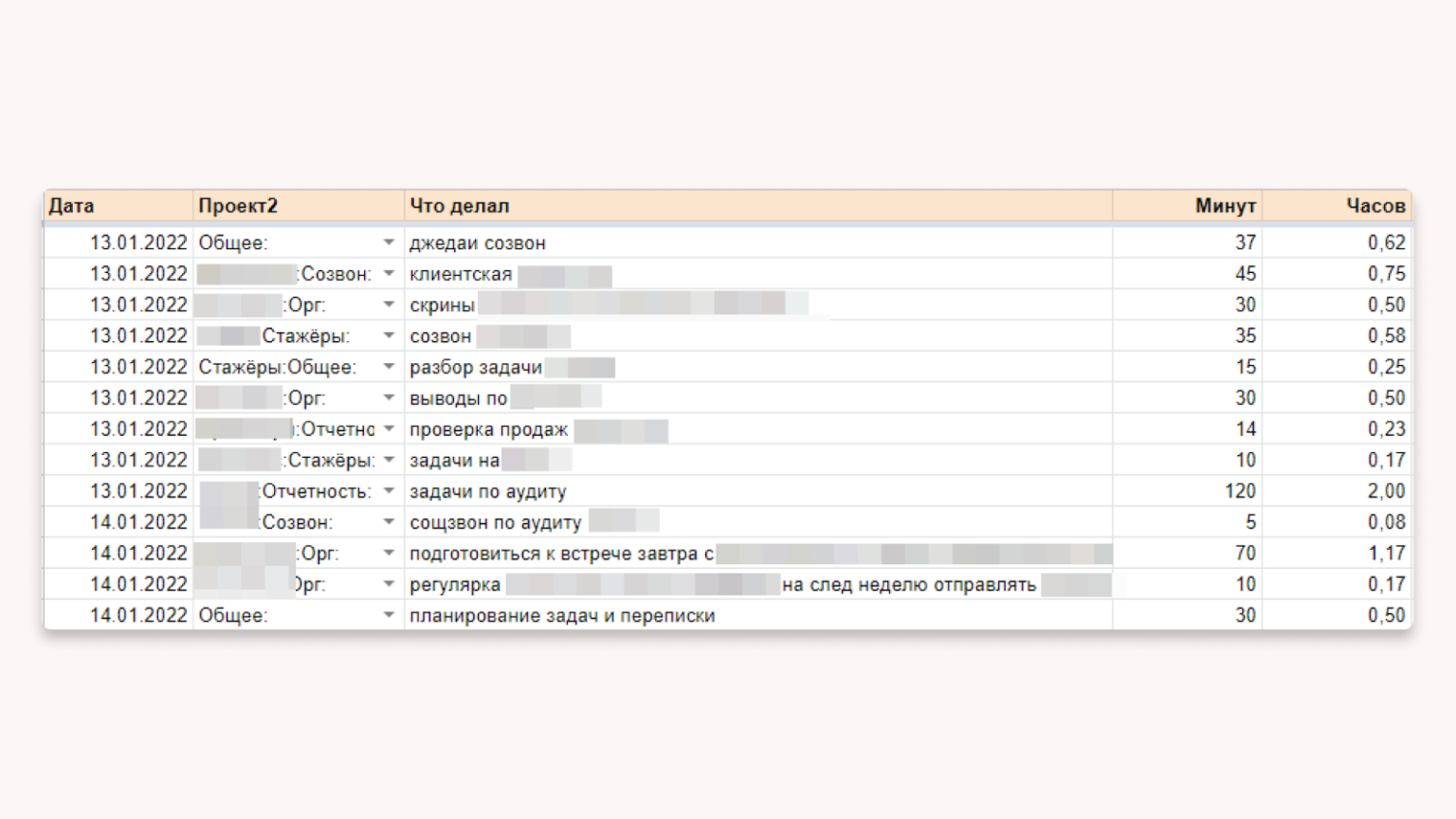This screenshot has width=1456, height=819.
Task: Select the 'Проект2' column header
Action: pos(299,206)
